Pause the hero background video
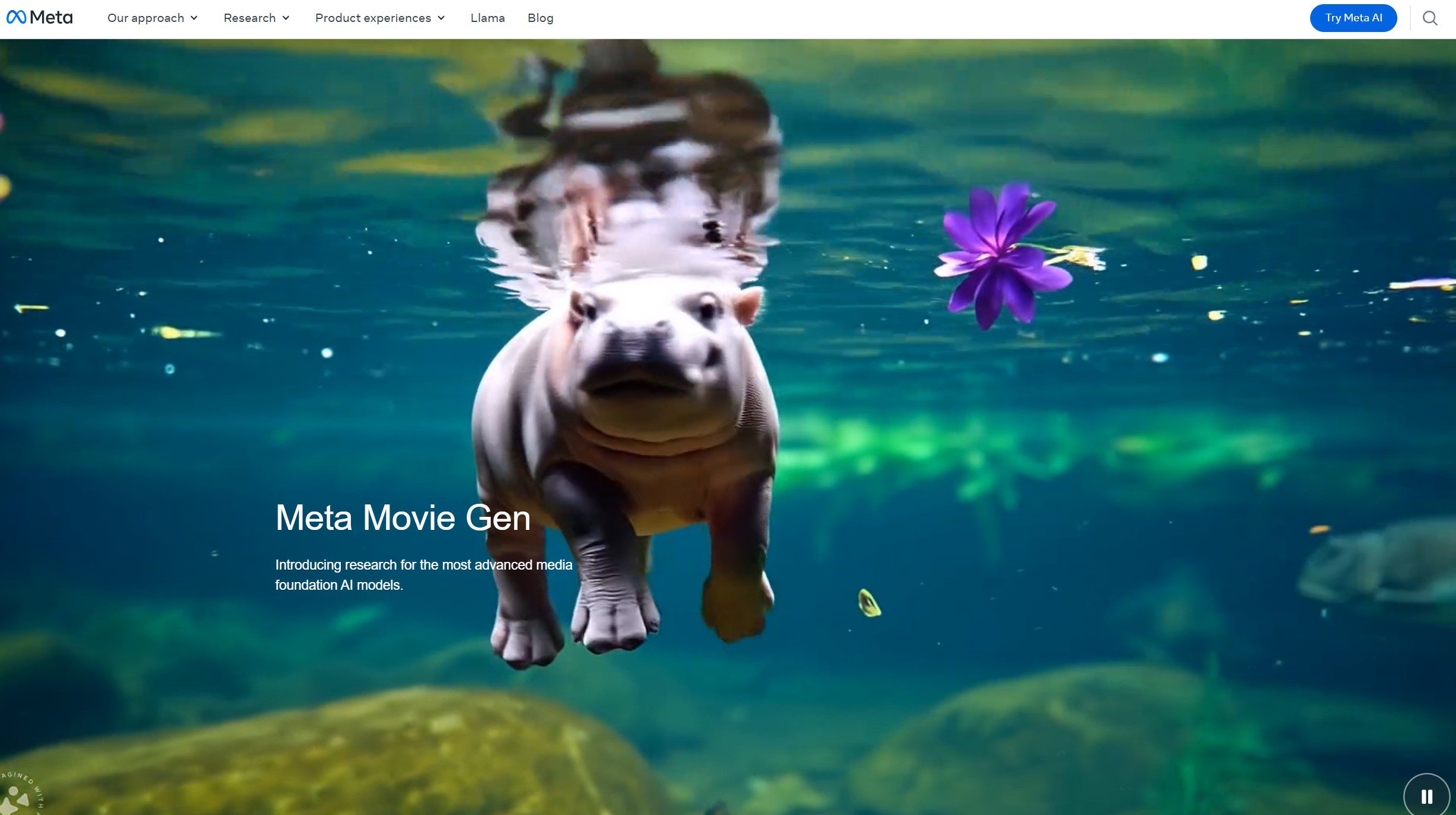 pos(1426,796)
